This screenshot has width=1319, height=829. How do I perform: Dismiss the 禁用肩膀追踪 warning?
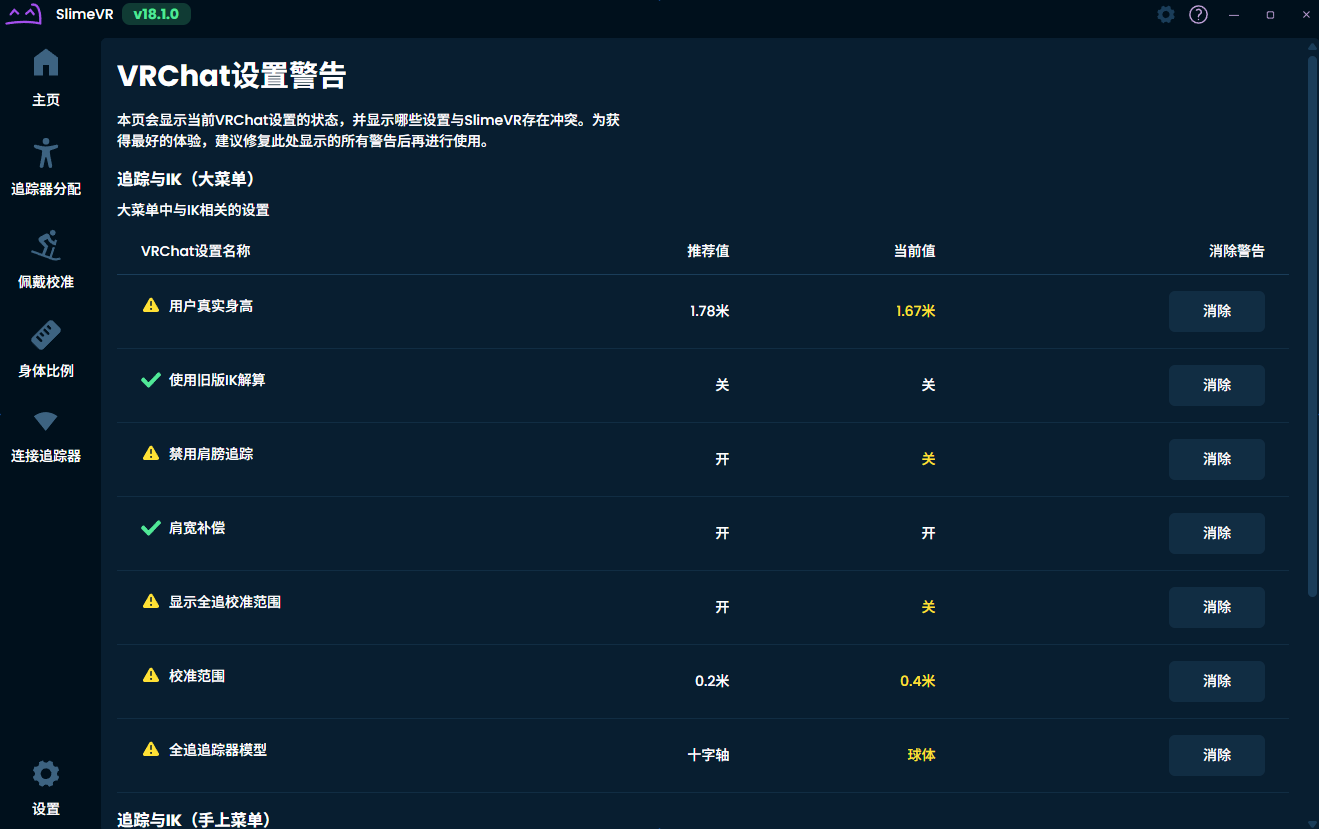1216,459
